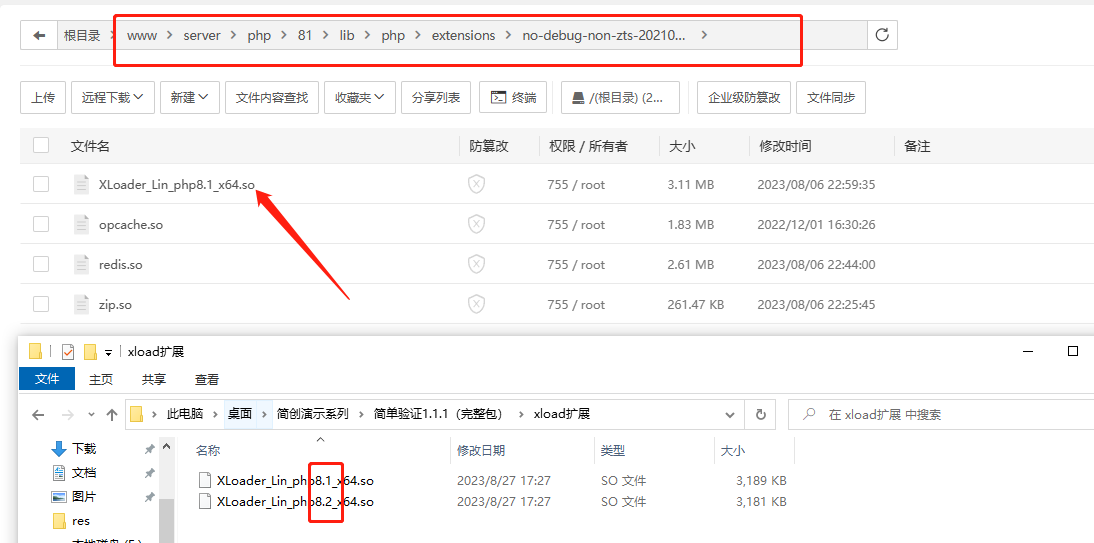The height and width of the screenshot is (543, 1094).
Task: Toggle tamper-proof shield for opcache.so
Action: coord(476,225)
